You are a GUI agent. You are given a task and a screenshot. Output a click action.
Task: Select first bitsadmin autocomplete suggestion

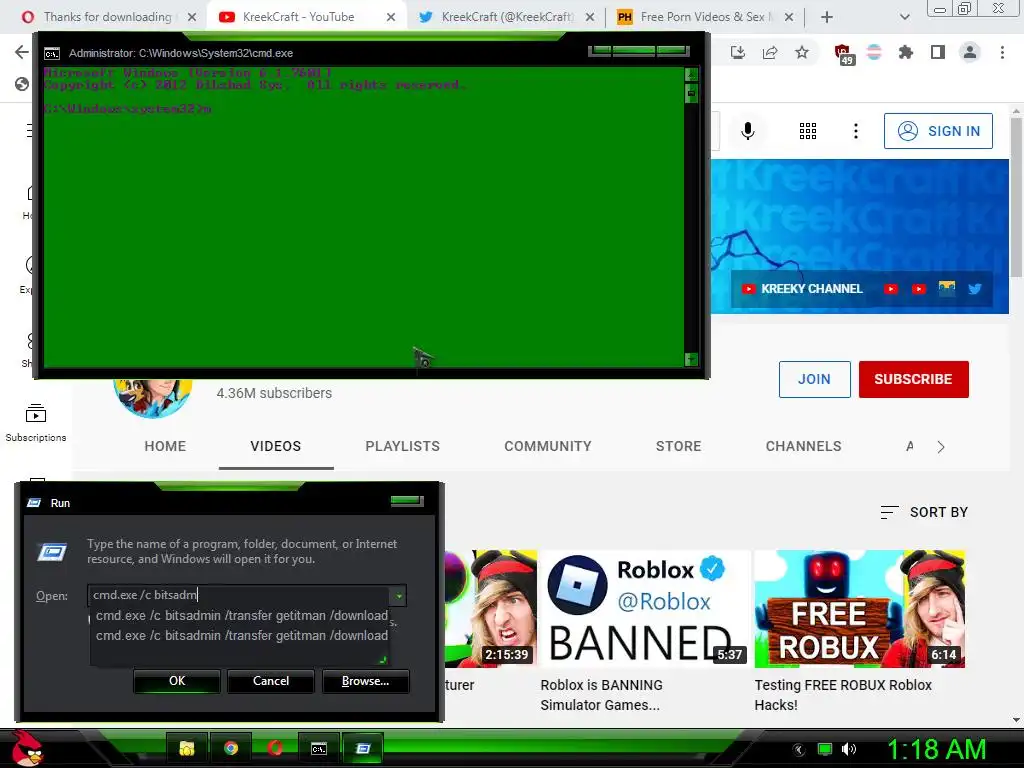click(242, 615)
